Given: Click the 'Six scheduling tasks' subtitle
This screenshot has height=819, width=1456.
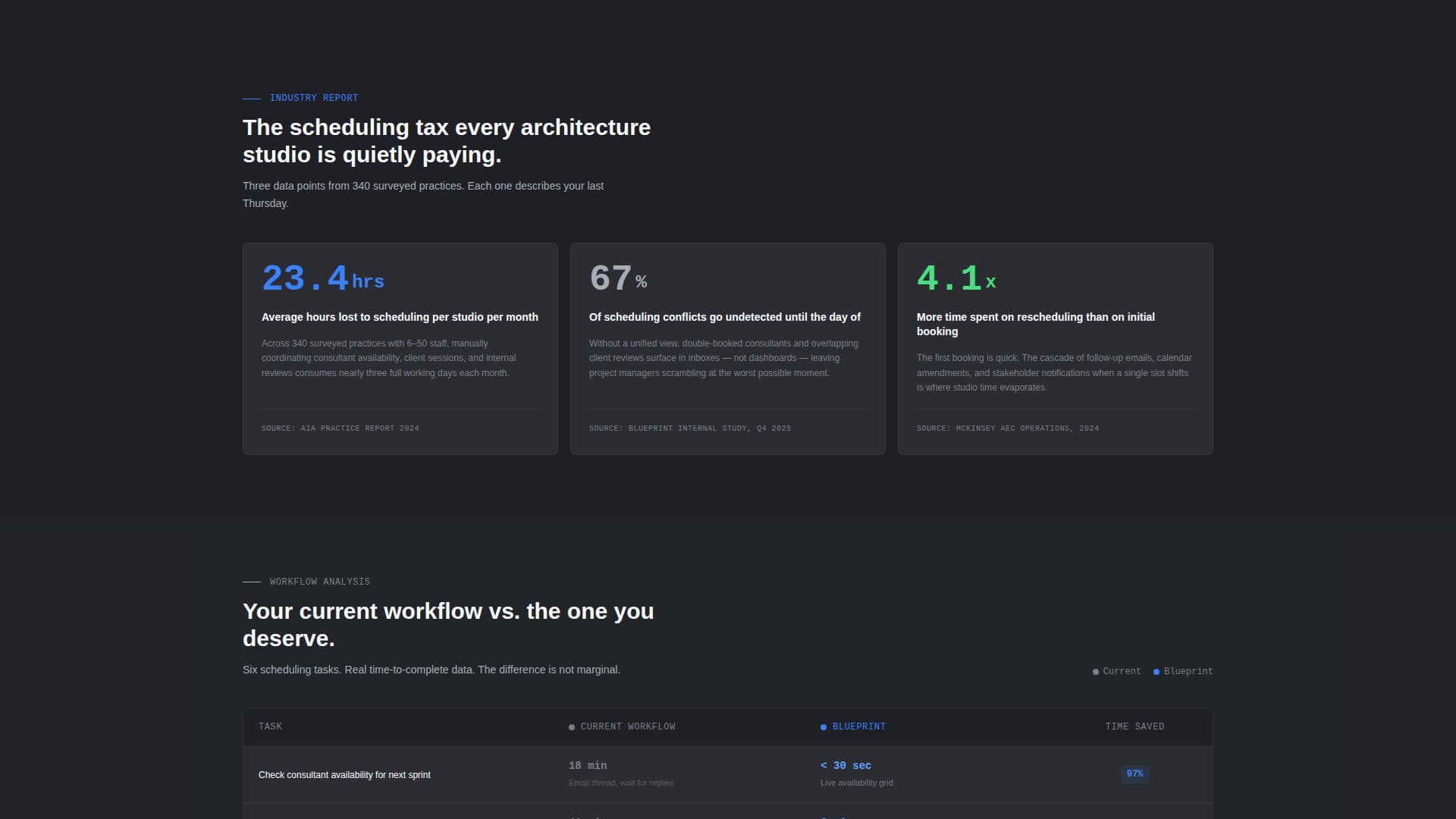Looking at the screenshot, I should (431, 670).
